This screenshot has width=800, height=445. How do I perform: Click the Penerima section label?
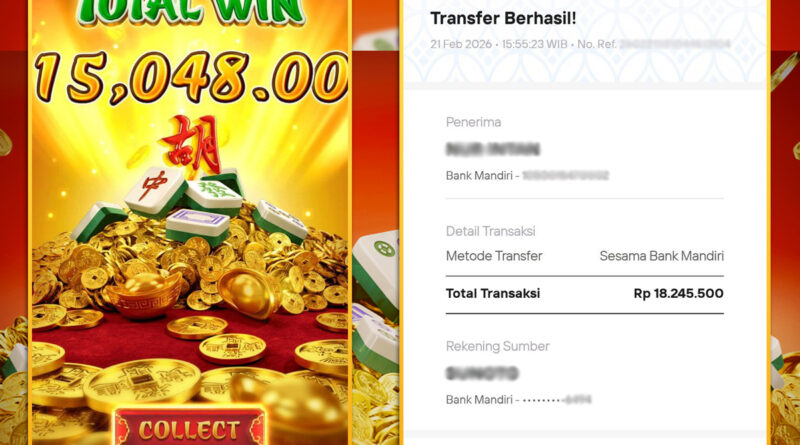click(x=473, y=122)
